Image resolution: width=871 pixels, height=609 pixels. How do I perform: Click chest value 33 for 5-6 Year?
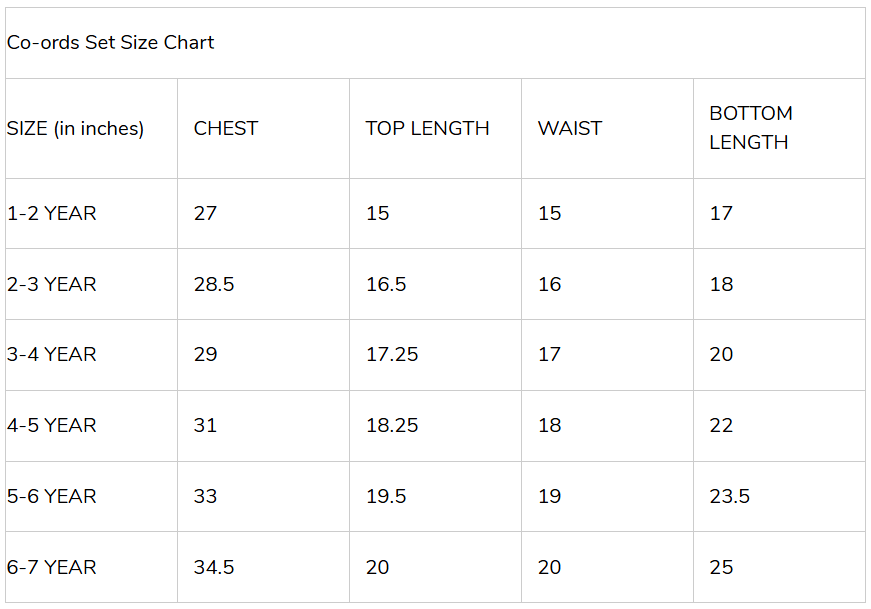click(205, 497)
